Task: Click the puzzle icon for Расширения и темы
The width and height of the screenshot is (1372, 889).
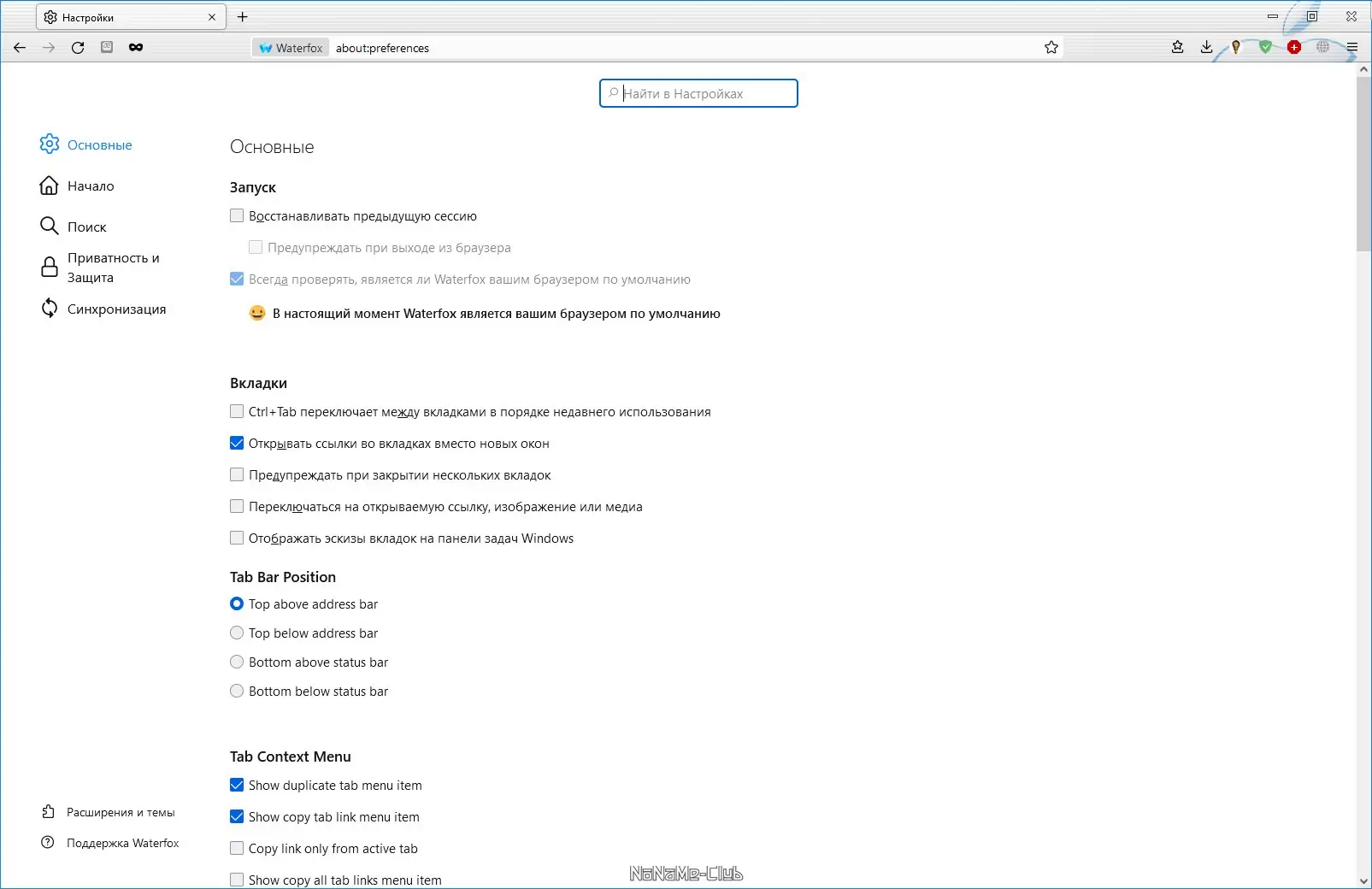Action: click(x=49, y=812)
